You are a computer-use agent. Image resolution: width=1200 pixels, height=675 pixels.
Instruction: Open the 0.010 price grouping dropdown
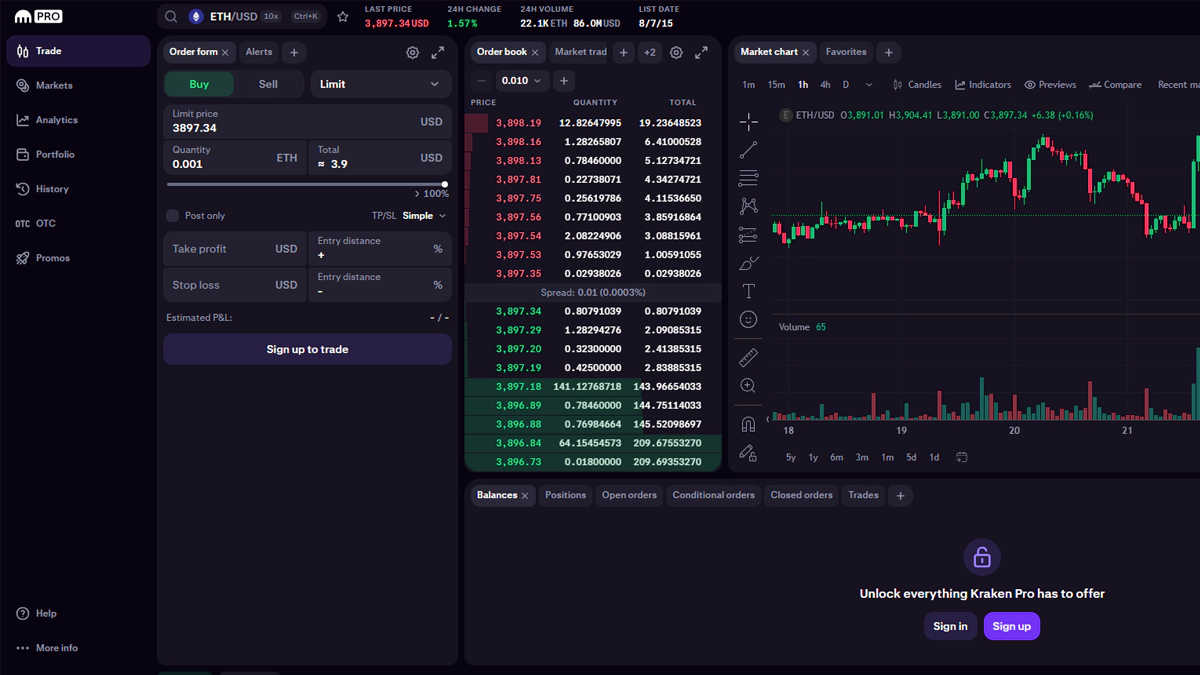click(x=523, y=81)
